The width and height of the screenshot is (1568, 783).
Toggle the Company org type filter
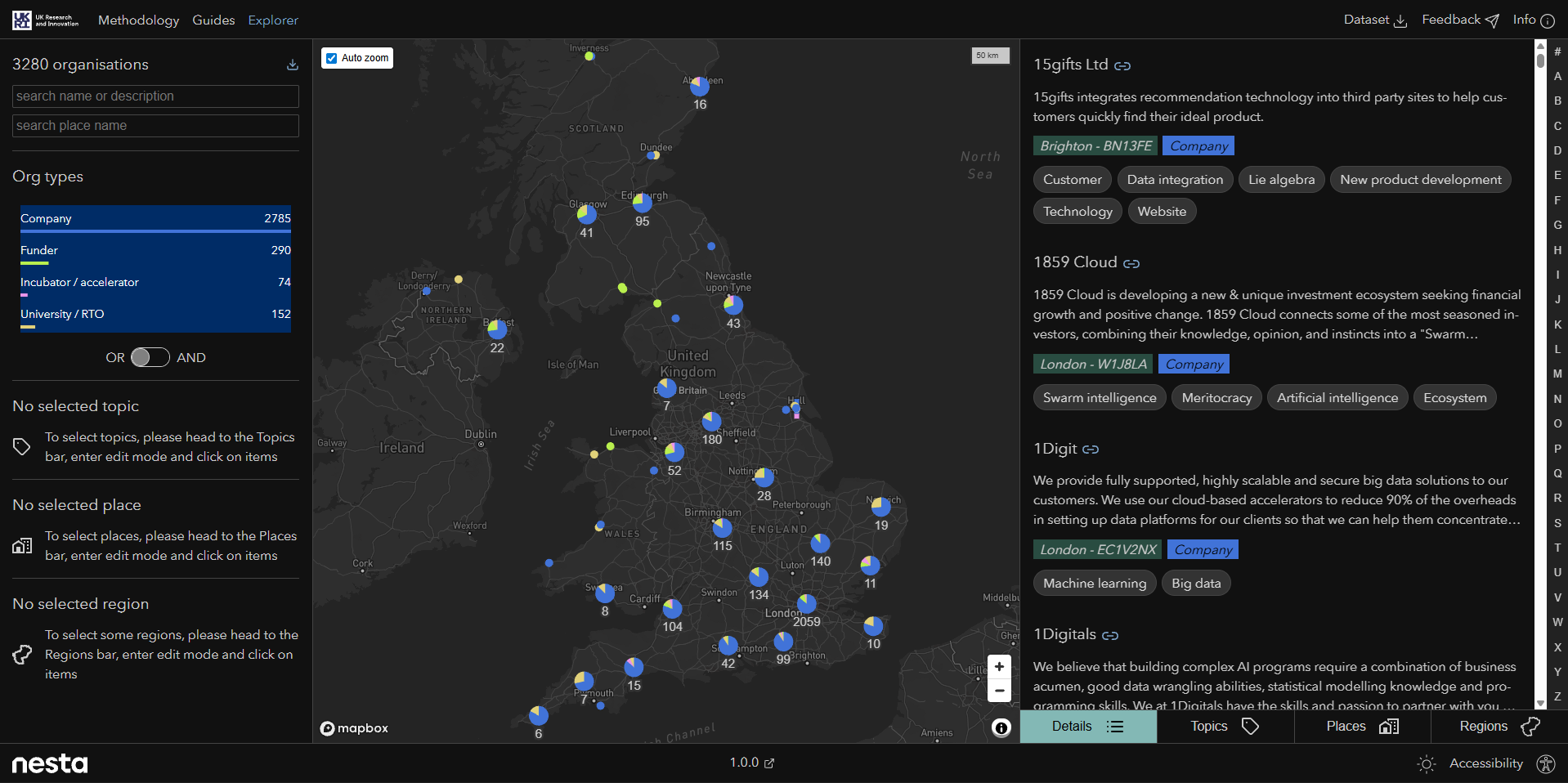click(155, 219)
